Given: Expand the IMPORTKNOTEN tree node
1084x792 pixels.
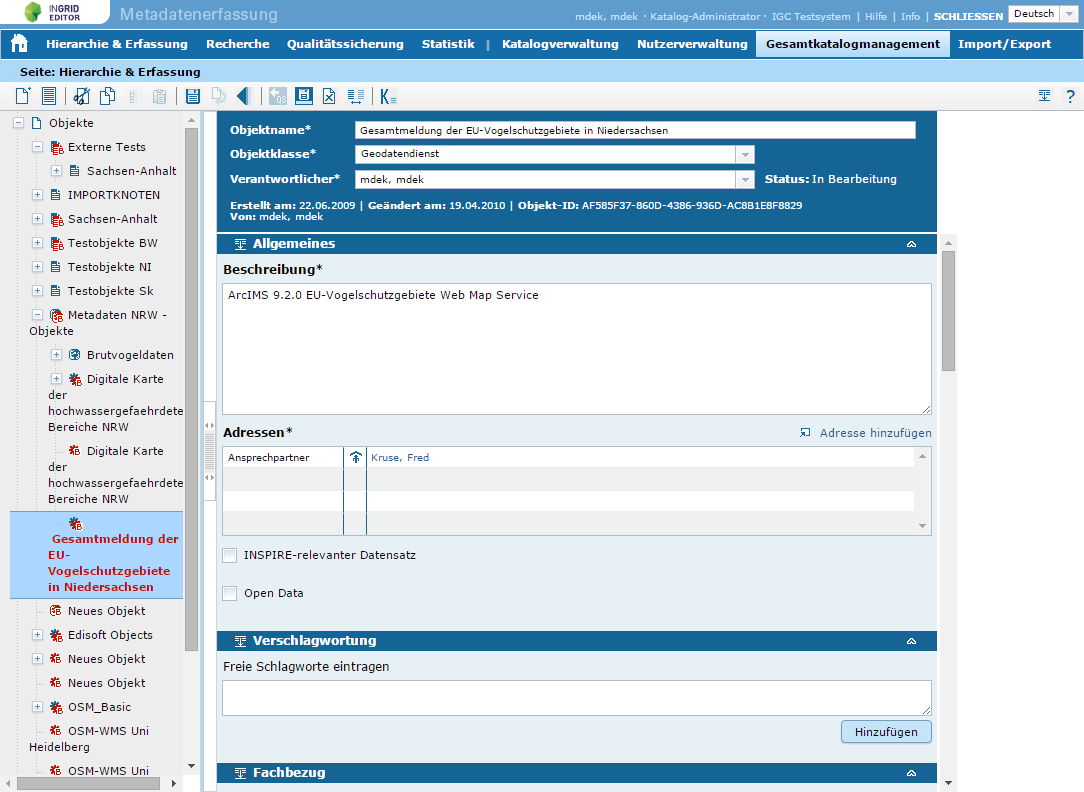Looking at the screenshot, I should click(37, 195).
